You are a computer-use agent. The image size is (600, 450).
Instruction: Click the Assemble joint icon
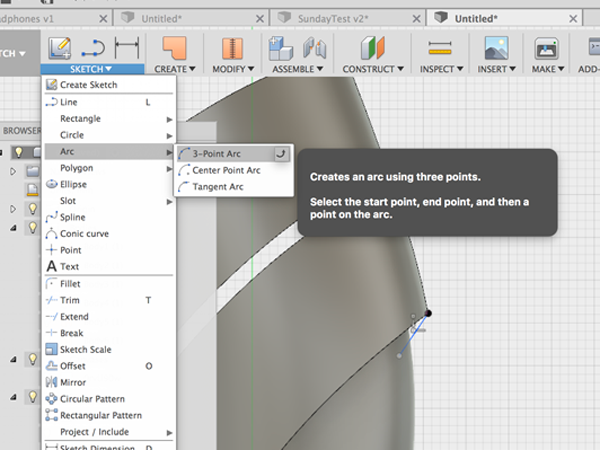tap(314, 48)
